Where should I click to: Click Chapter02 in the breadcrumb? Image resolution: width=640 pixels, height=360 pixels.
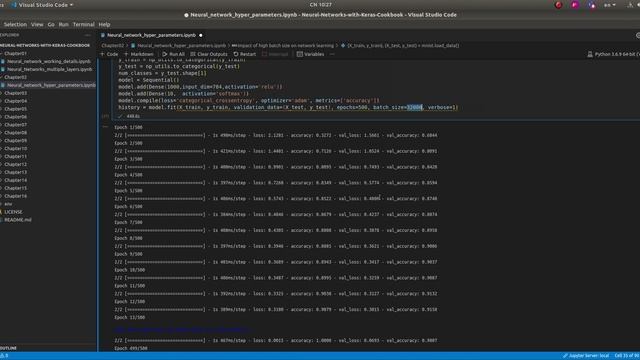pyautogui.click(x=113, y=46)
